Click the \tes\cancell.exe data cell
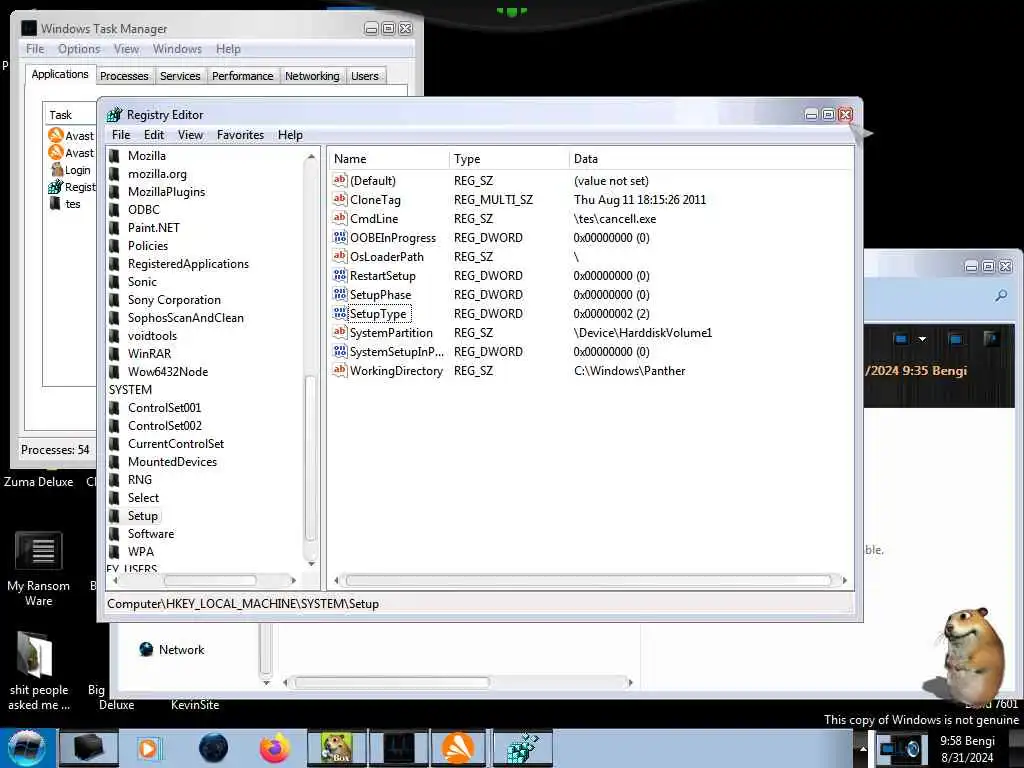1024x768 pixels. (x=615, y=219)
